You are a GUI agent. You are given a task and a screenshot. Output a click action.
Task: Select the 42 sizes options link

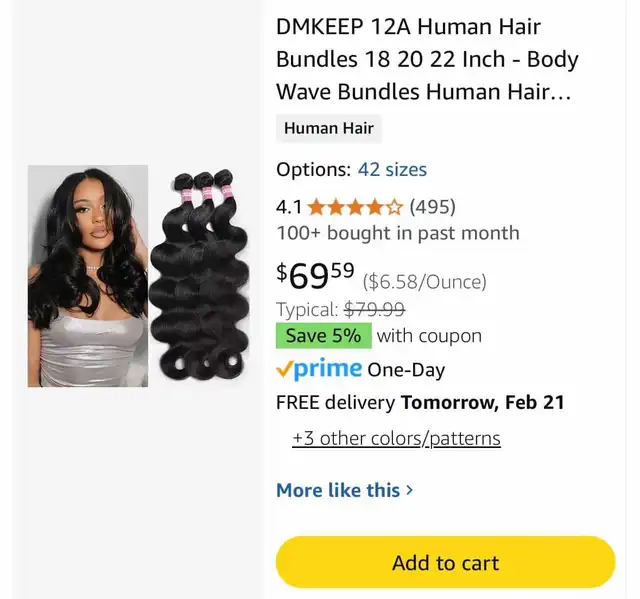pyautogui.click(x=392, y=169)
